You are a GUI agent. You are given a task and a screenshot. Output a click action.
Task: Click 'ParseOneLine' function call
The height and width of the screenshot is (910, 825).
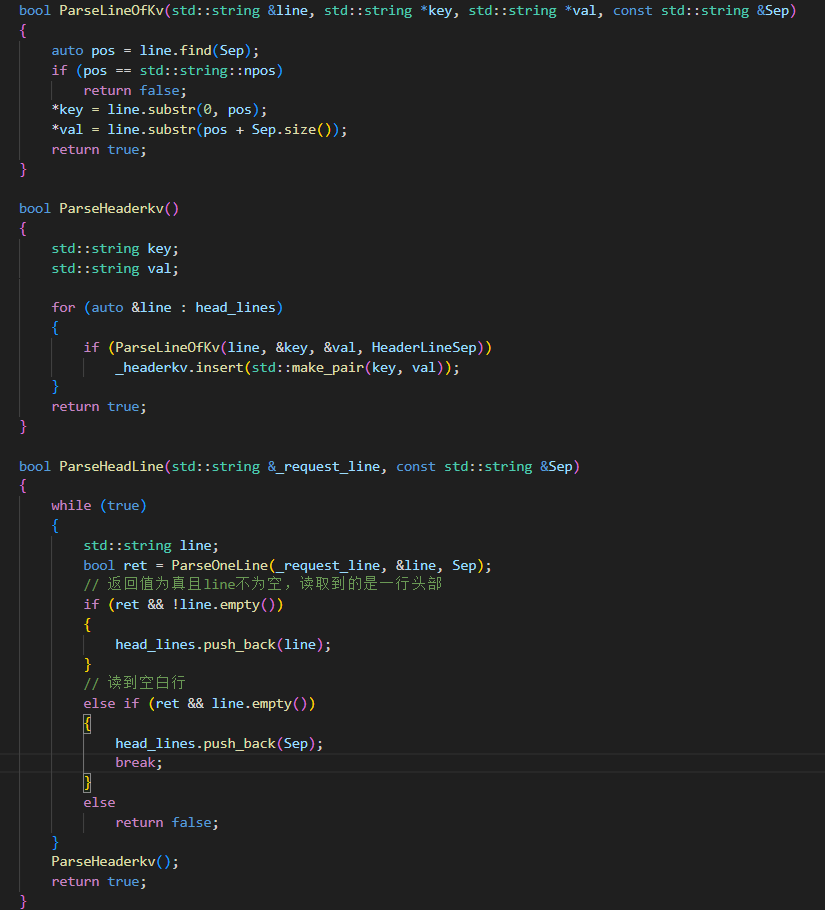coord(219,565)
